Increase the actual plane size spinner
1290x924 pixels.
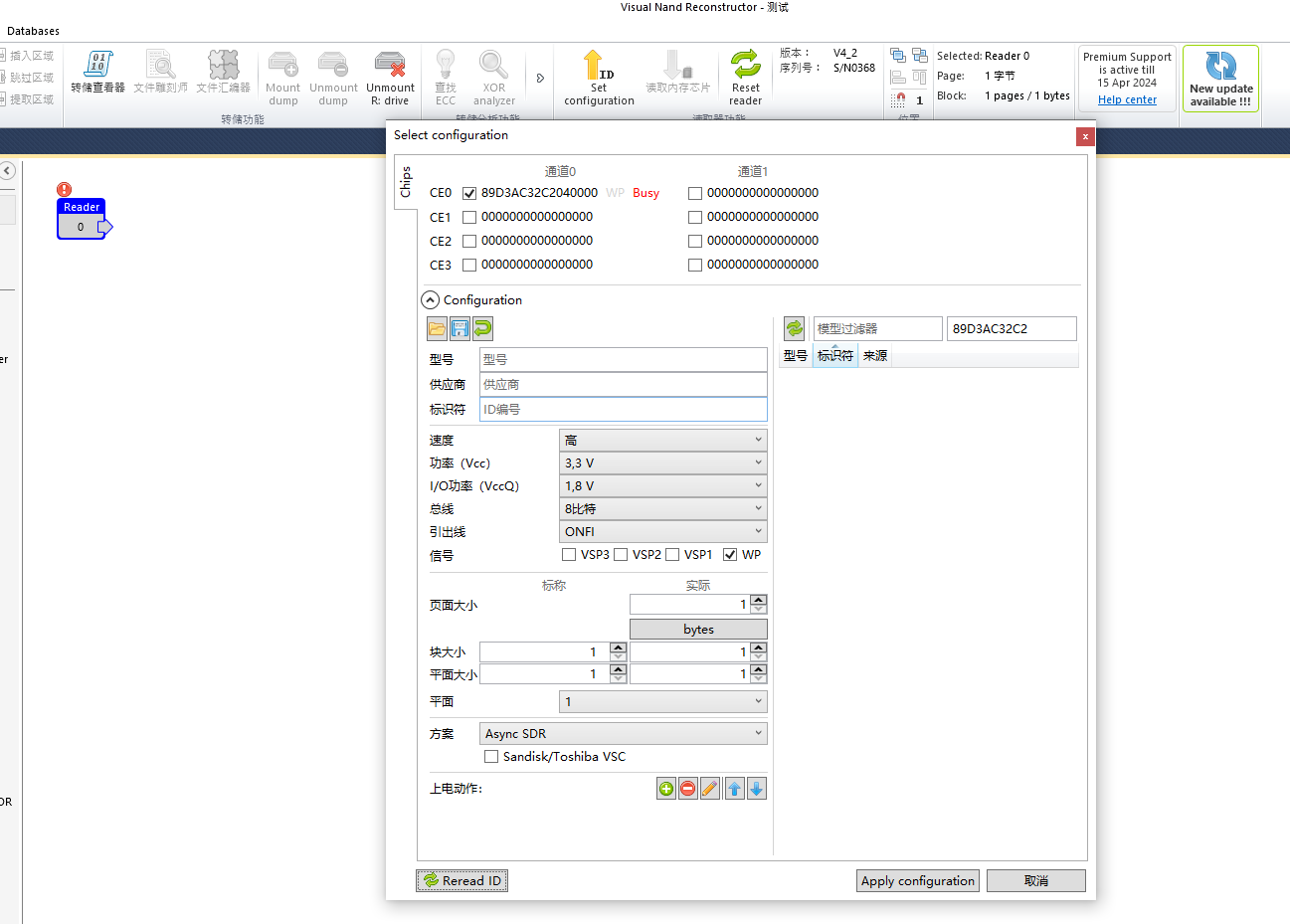point(759,670)
